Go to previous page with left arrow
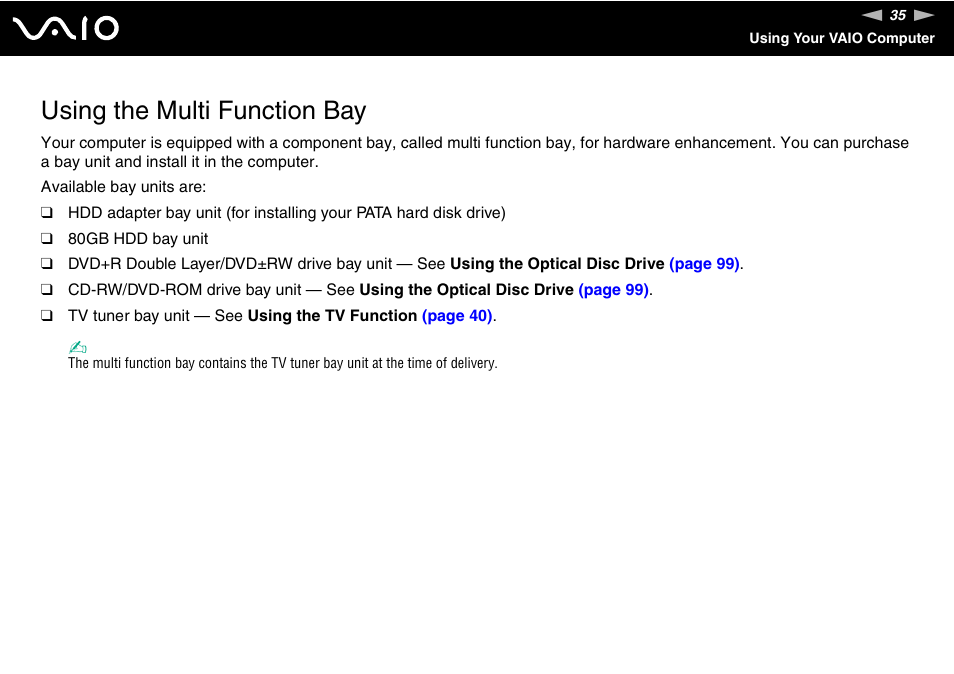 pos(872,15)
